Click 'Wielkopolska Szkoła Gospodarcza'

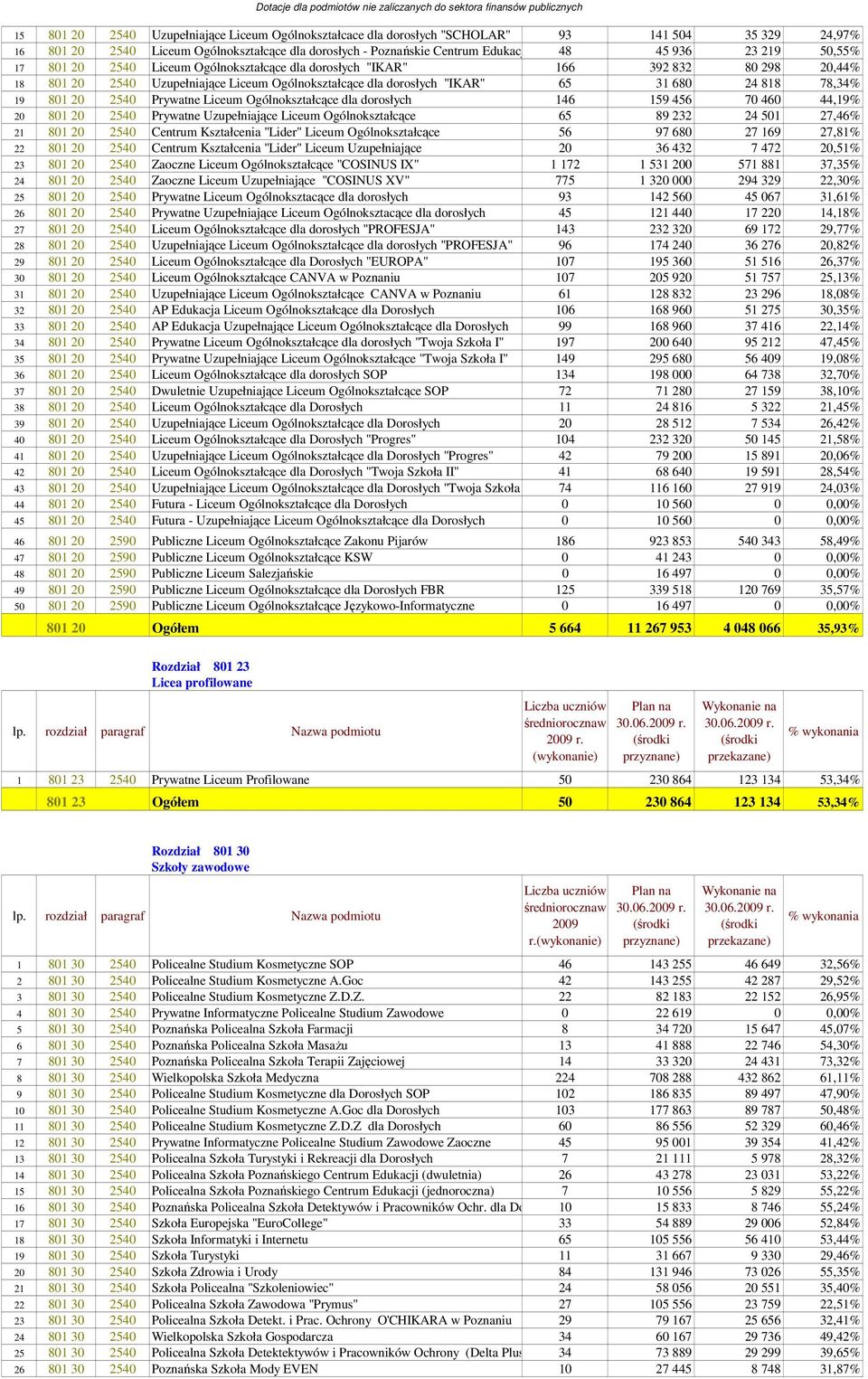click(x=242, y=1337)
